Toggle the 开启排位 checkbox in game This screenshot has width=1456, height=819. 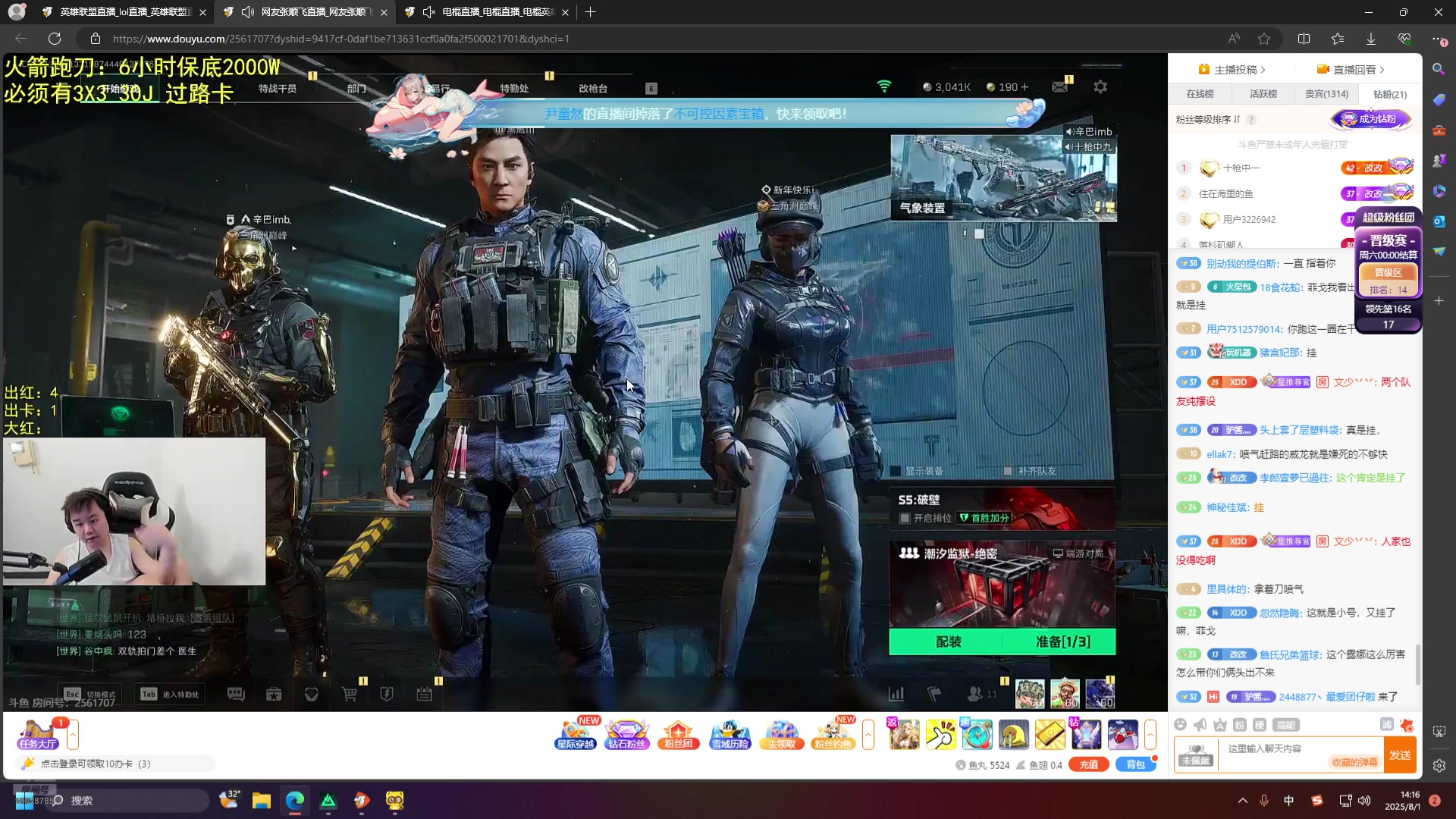(905, 518)
